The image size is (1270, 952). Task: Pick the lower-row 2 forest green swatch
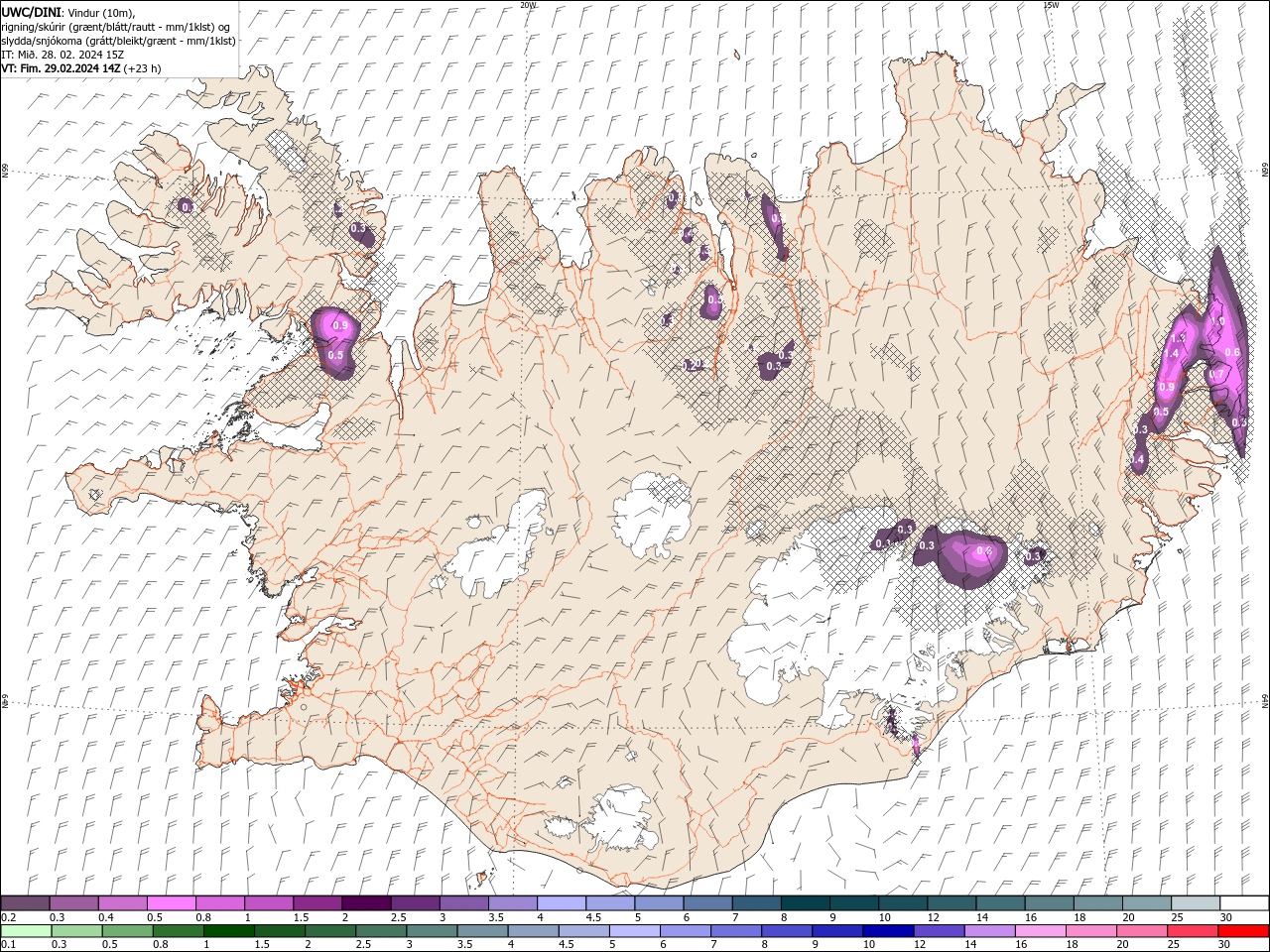point(329,931)
